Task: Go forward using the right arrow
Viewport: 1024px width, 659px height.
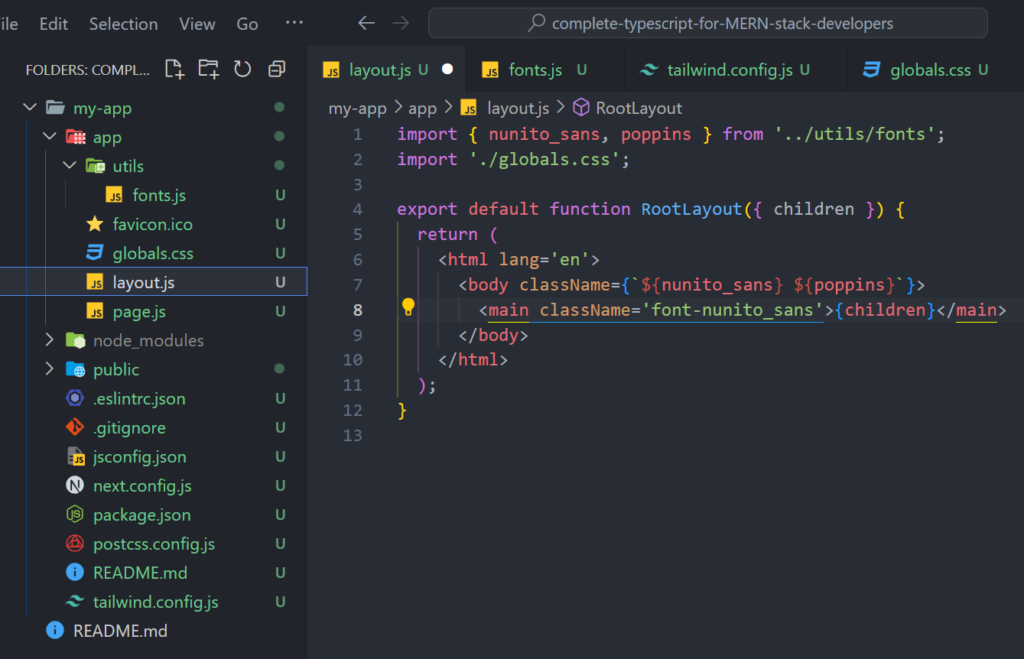Action: point(401,23)
